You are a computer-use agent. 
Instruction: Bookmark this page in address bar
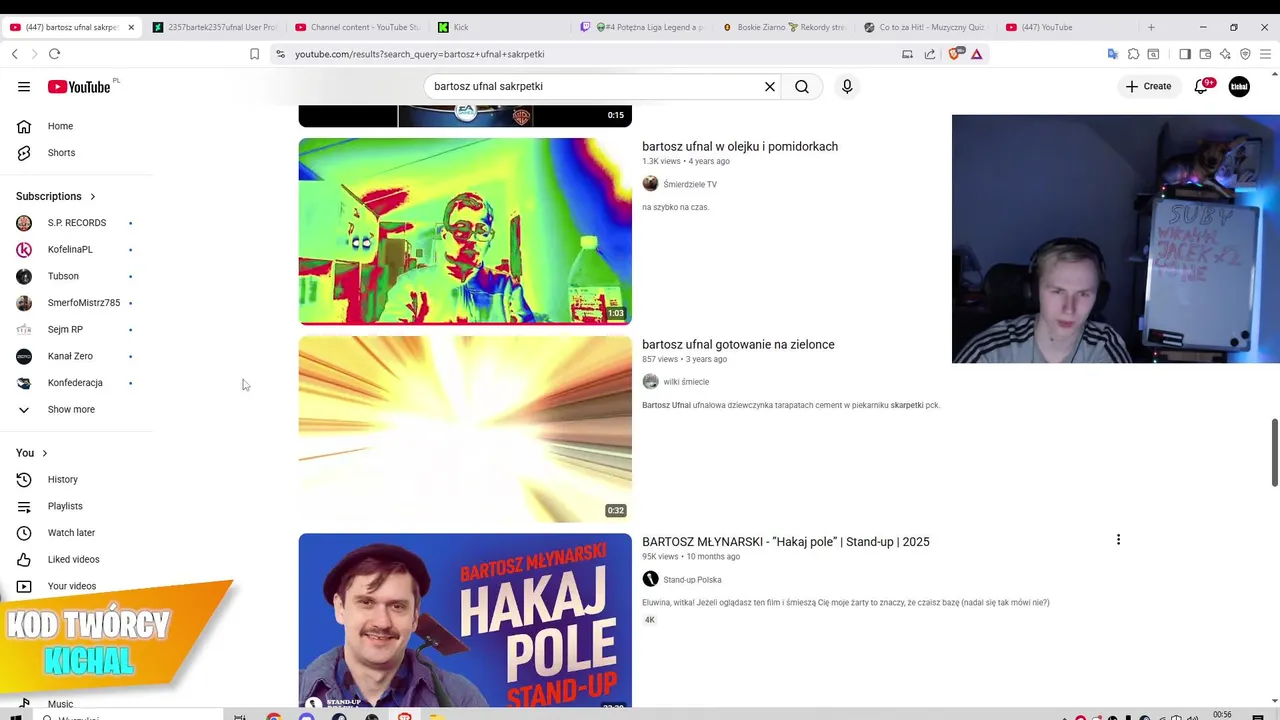254,54
